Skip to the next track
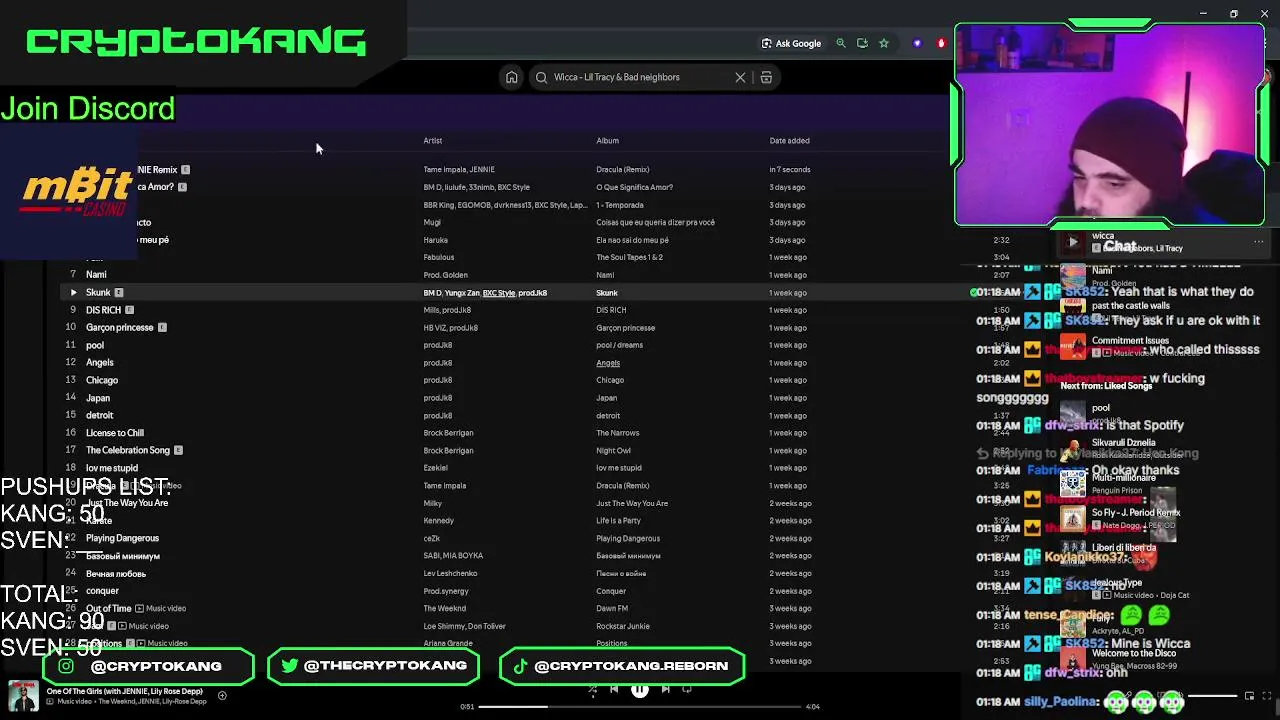 (665, 689)
